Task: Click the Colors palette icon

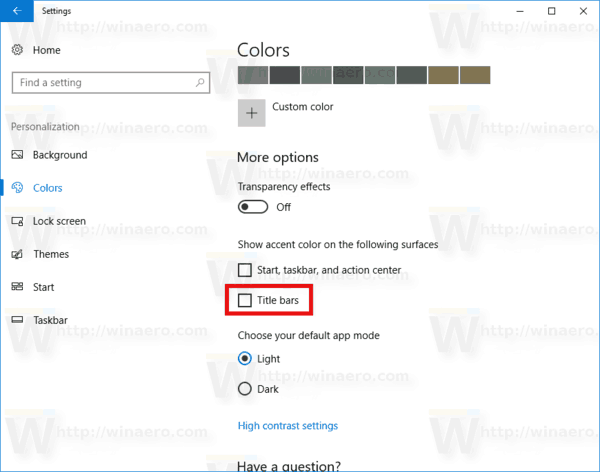Action: [17, 188]
